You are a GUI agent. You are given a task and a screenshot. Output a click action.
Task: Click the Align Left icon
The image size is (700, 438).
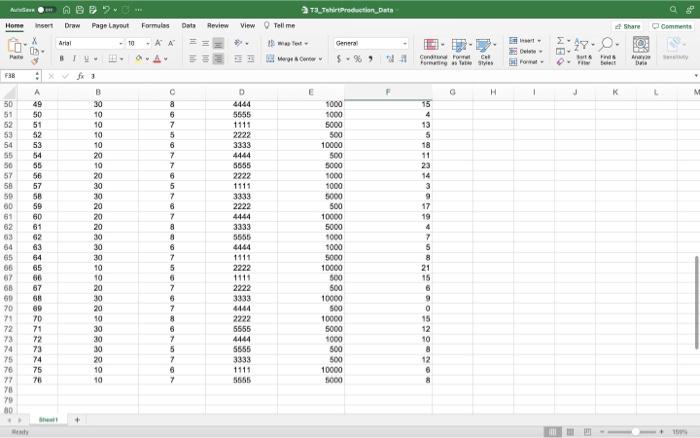pos(192,58)
